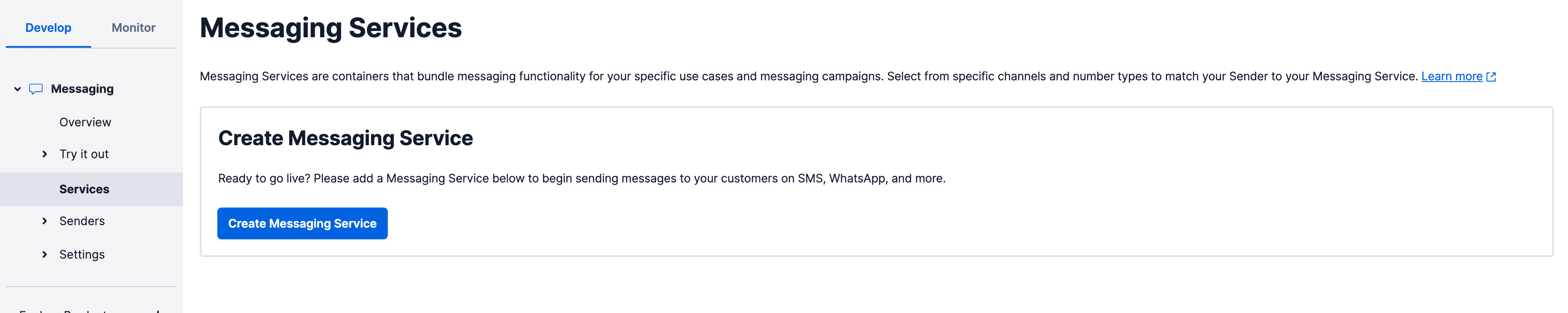The height and width of the screenshot is (313, 1568).
Task: Expand the Settings submenu arrow
Action: coord(44,254)
